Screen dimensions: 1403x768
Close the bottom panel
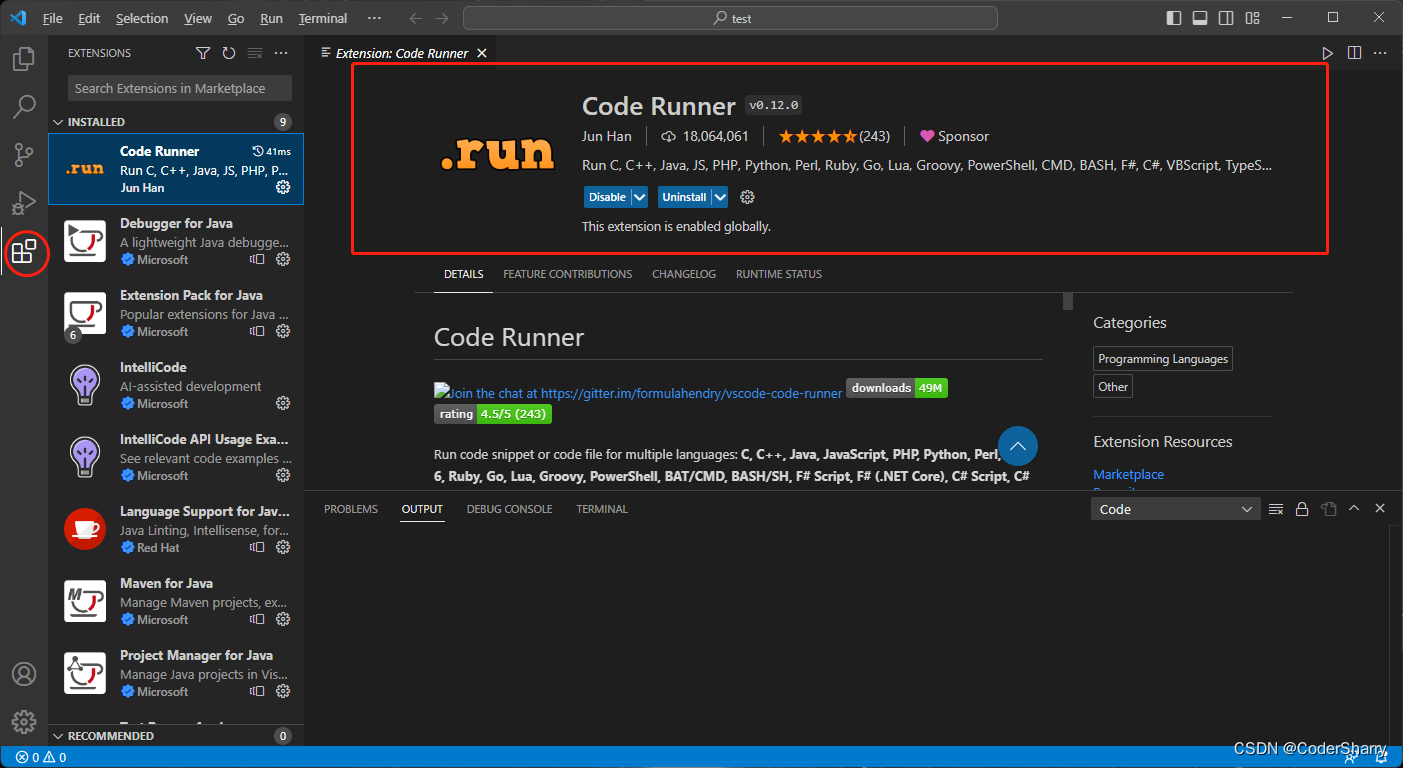coord(1380,509)
